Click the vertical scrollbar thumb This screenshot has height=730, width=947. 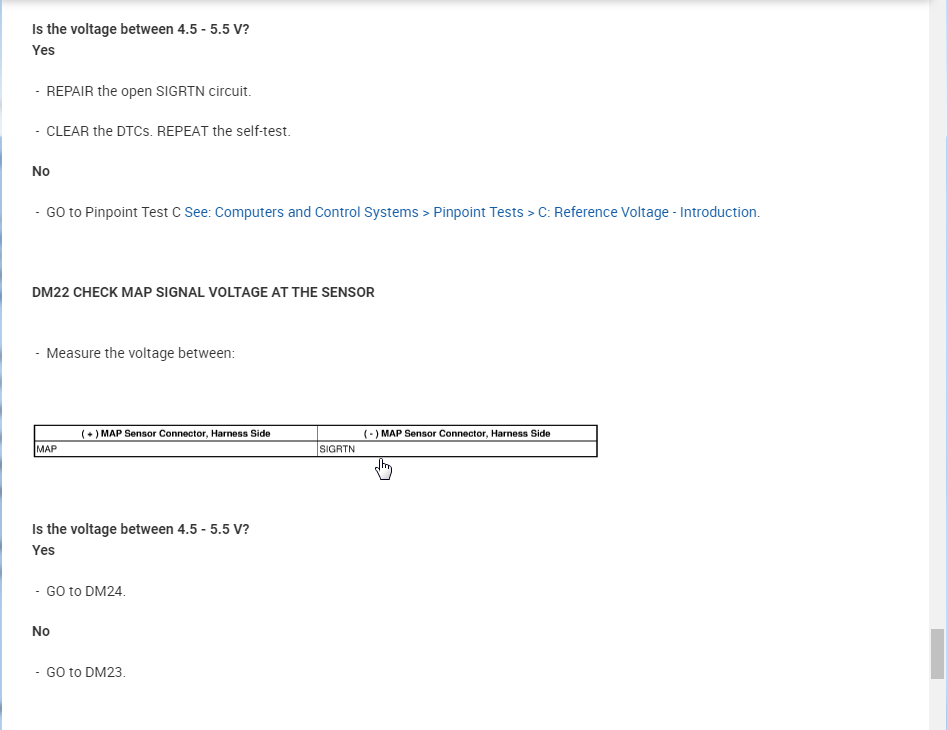pyautogui.click(x=937, y=654)
